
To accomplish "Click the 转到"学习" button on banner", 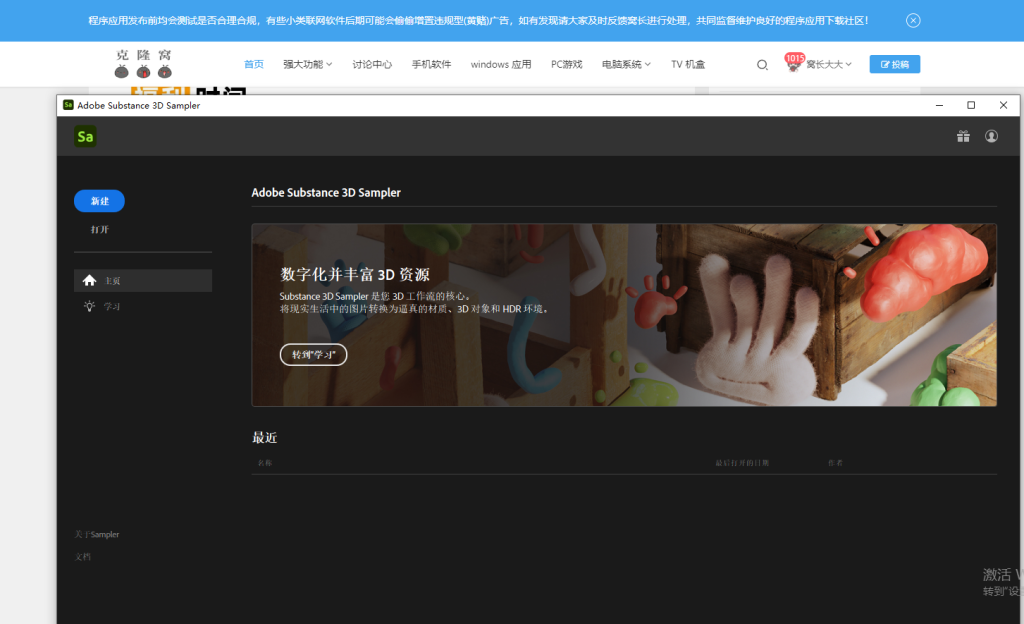I will click(x=313, y=354).
